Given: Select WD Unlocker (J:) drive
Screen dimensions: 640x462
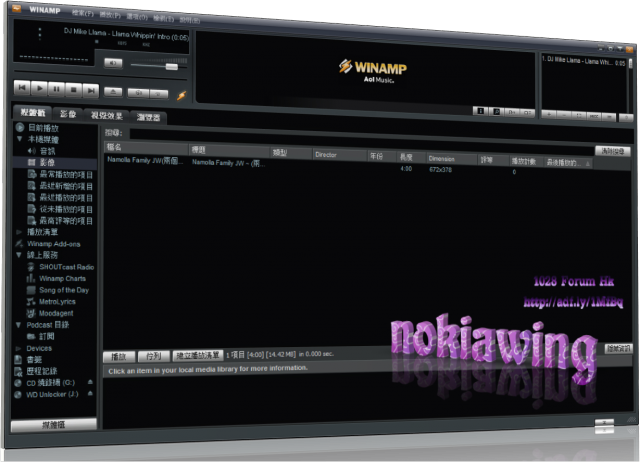Looking at the screenshot, I should 52,394.
